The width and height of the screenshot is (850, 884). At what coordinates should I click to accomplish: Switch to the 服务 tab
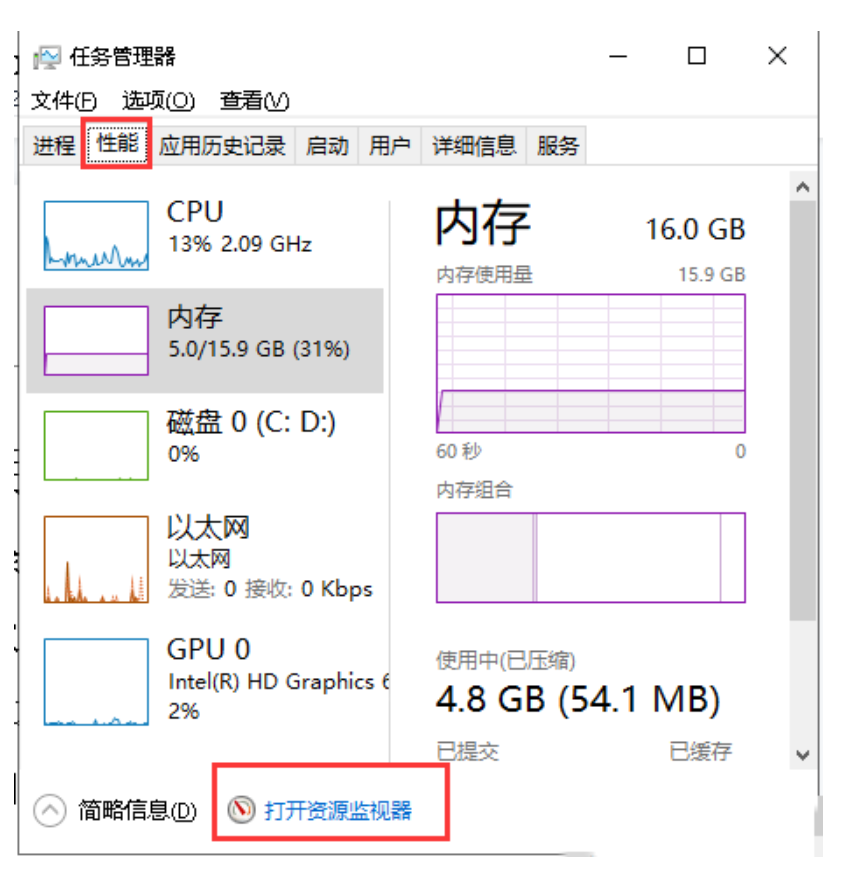click(x=558, y=146)
